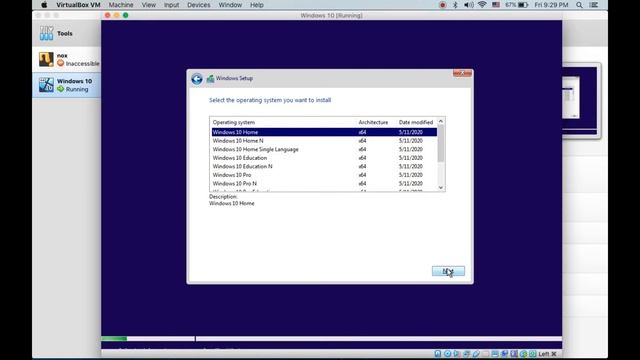Open the VirtualBox VM menu
Viewport: 640px width, 360px height.
coord(78,5)
